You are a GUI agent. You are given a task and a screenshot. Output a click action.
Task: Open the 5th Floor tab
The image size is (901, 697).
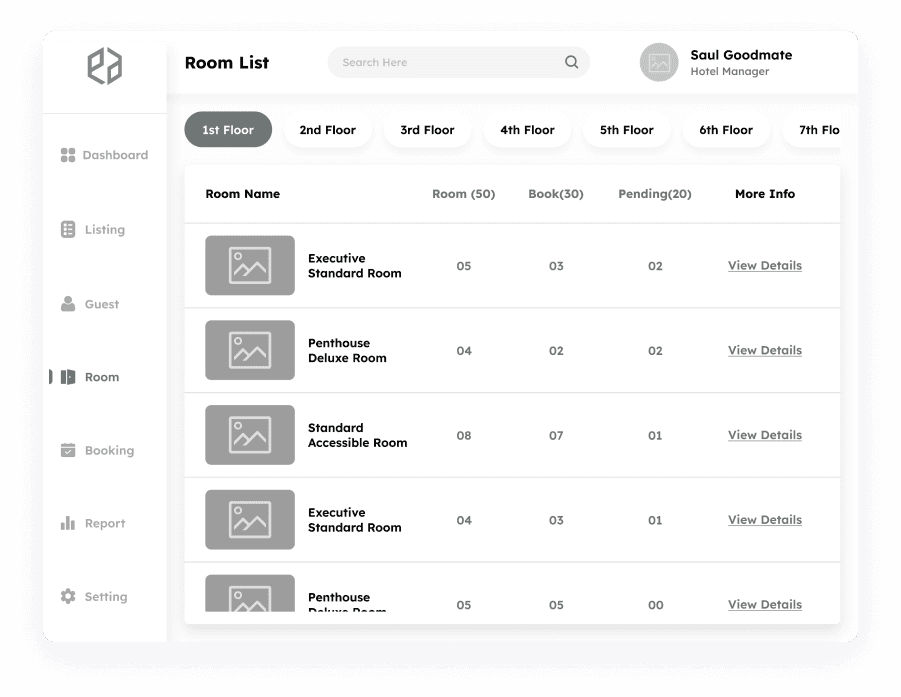(x=626, y=129)
